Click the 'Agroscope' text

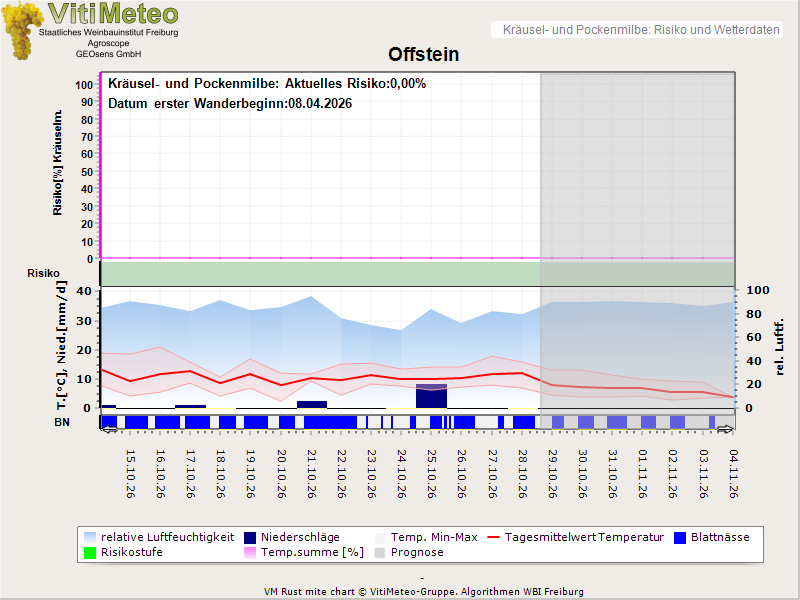click(108, 43)
